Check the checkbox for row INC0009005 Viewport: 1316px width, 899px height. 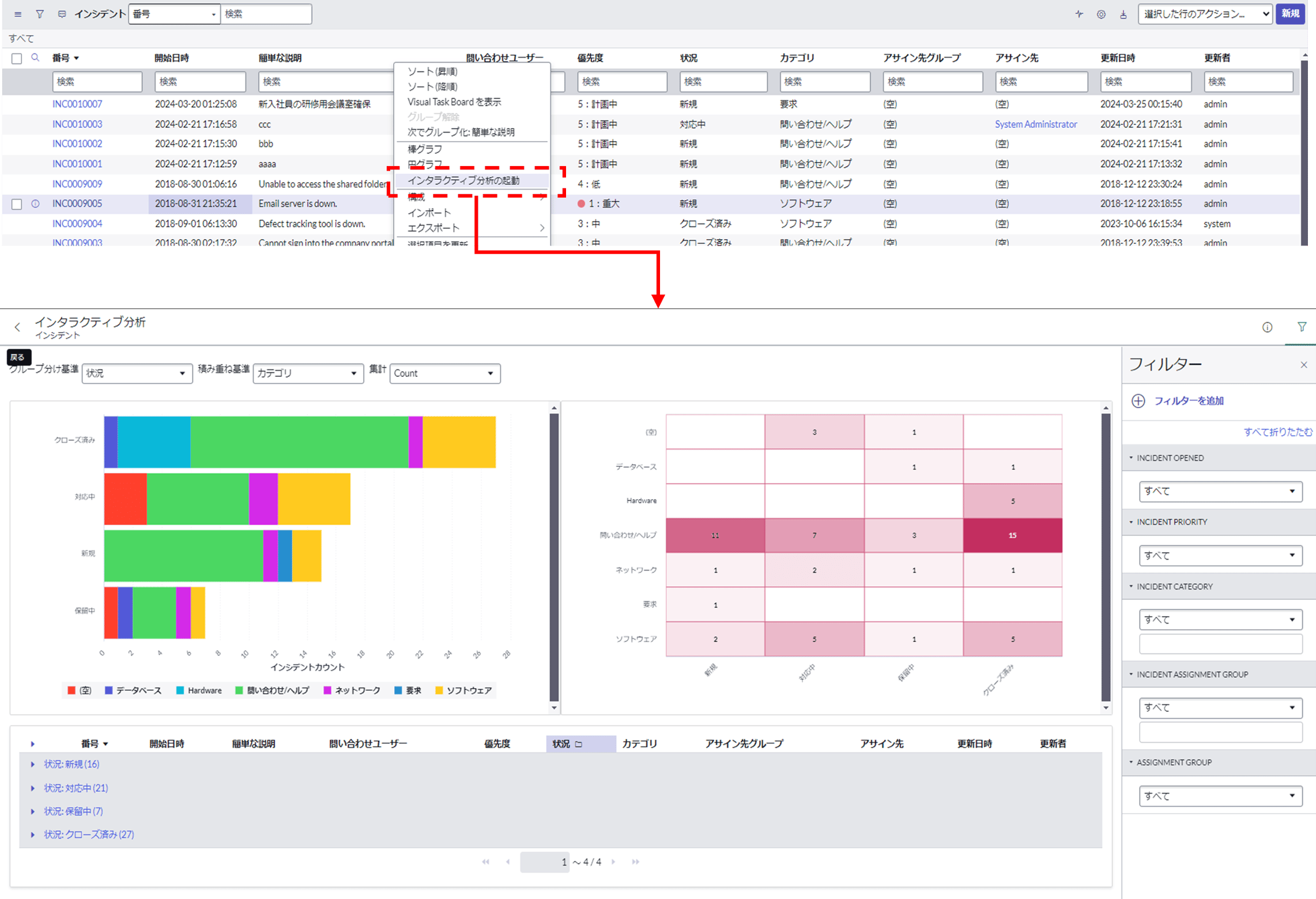[17, 204]
